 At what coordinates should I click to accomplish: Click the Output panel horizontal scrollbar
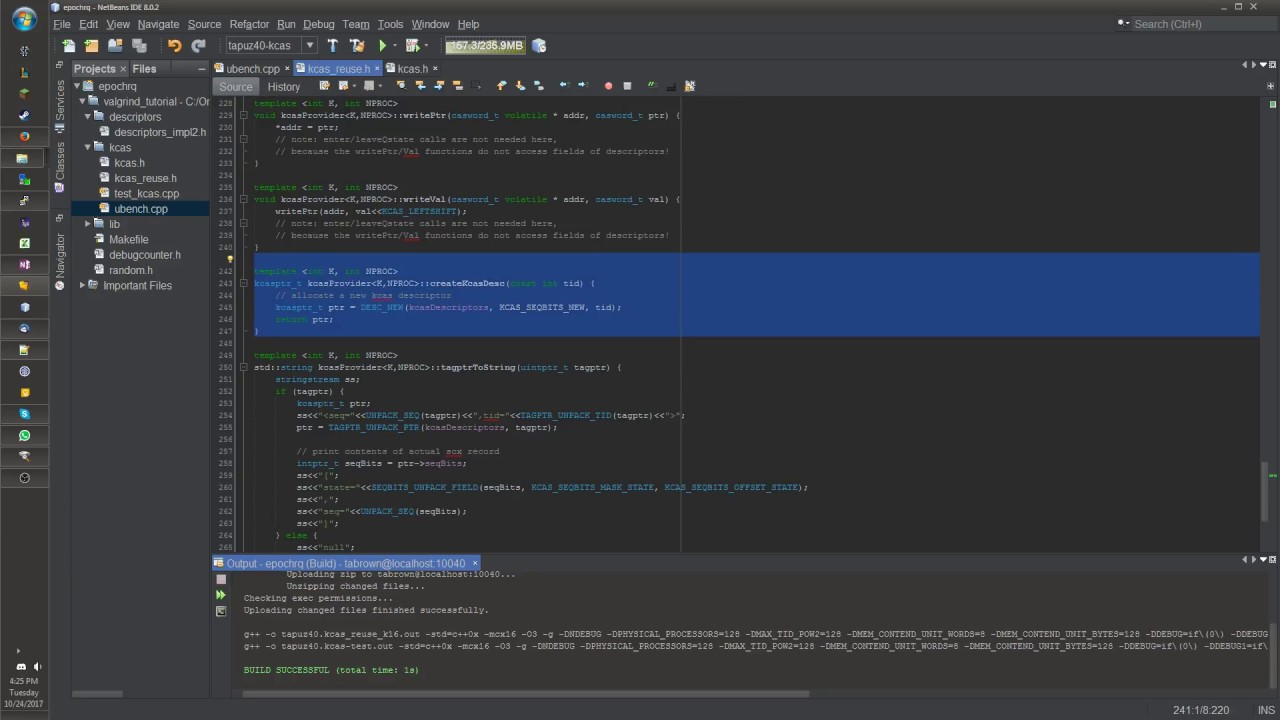[x=526, y=692]
